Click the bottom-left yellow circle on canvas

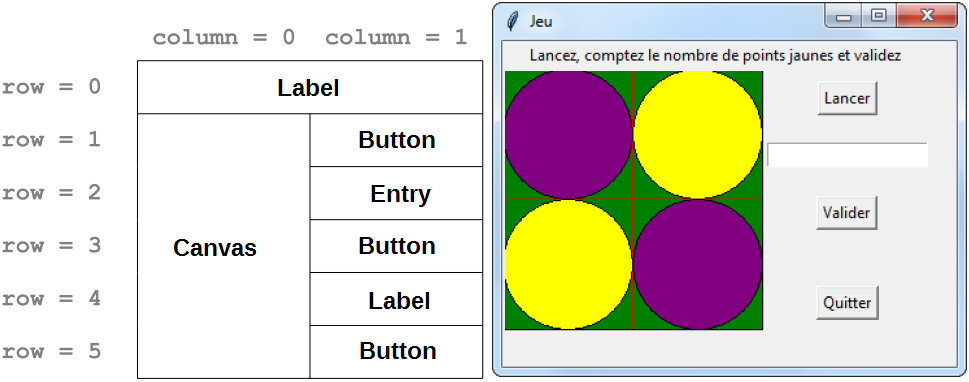coord(569,265)
